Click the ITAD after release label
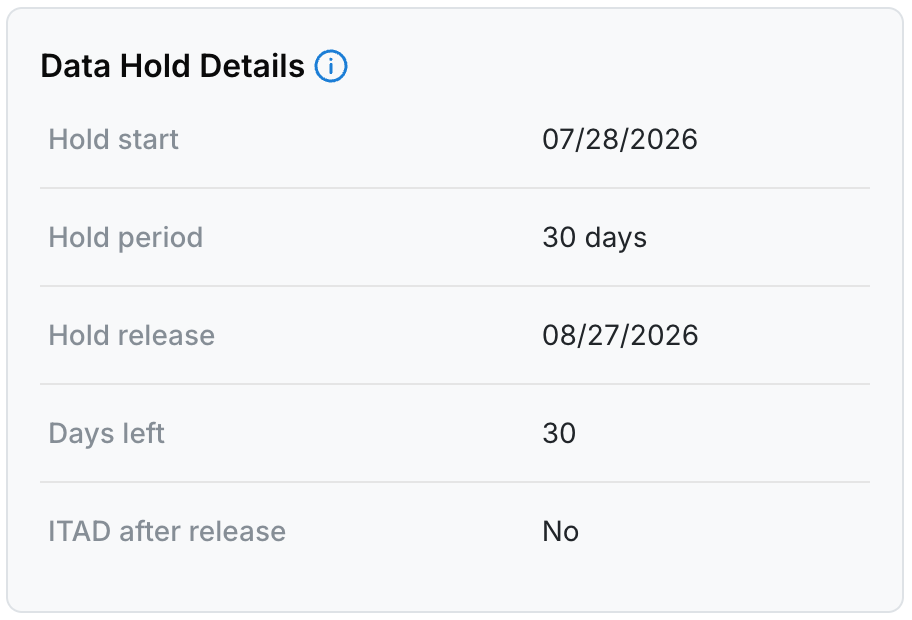 click(x=167, y=532)
